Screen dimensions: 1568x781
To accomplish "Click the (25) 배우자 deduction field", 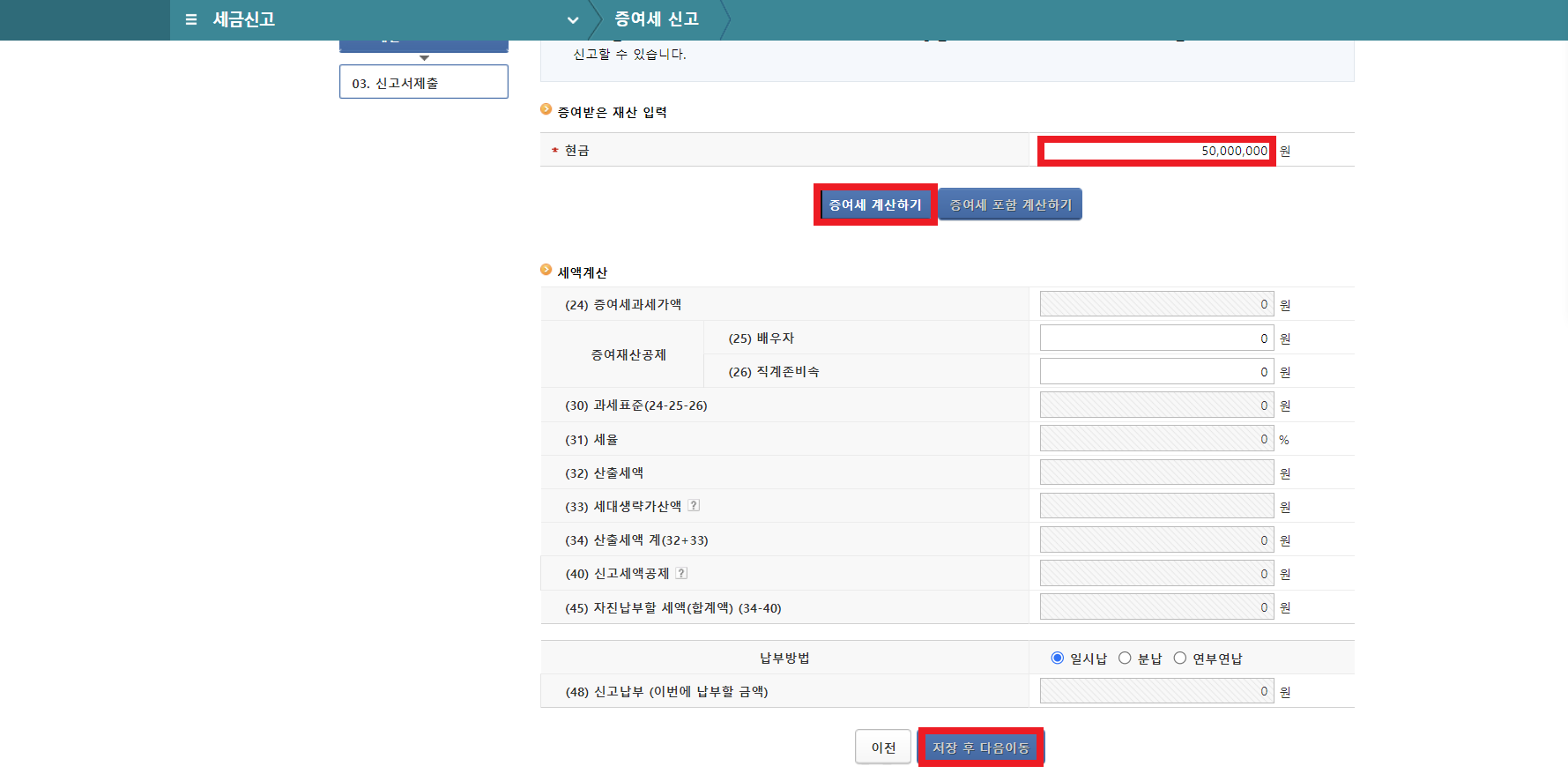I will click(x=1156, y=338).
